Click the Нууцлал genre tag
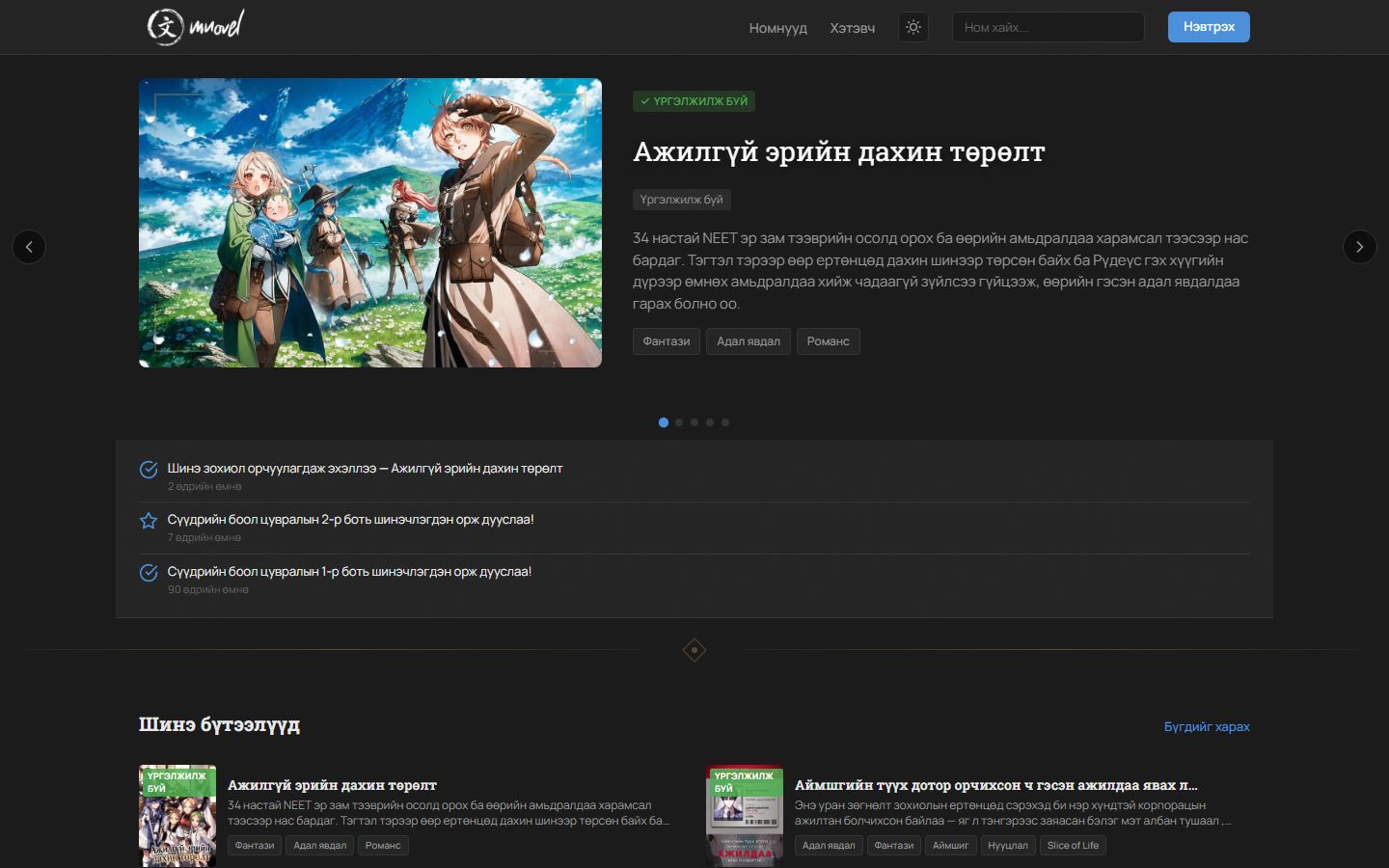Image resolution: width=1389 pixels, height=868 pixels. click(1008, 846)
